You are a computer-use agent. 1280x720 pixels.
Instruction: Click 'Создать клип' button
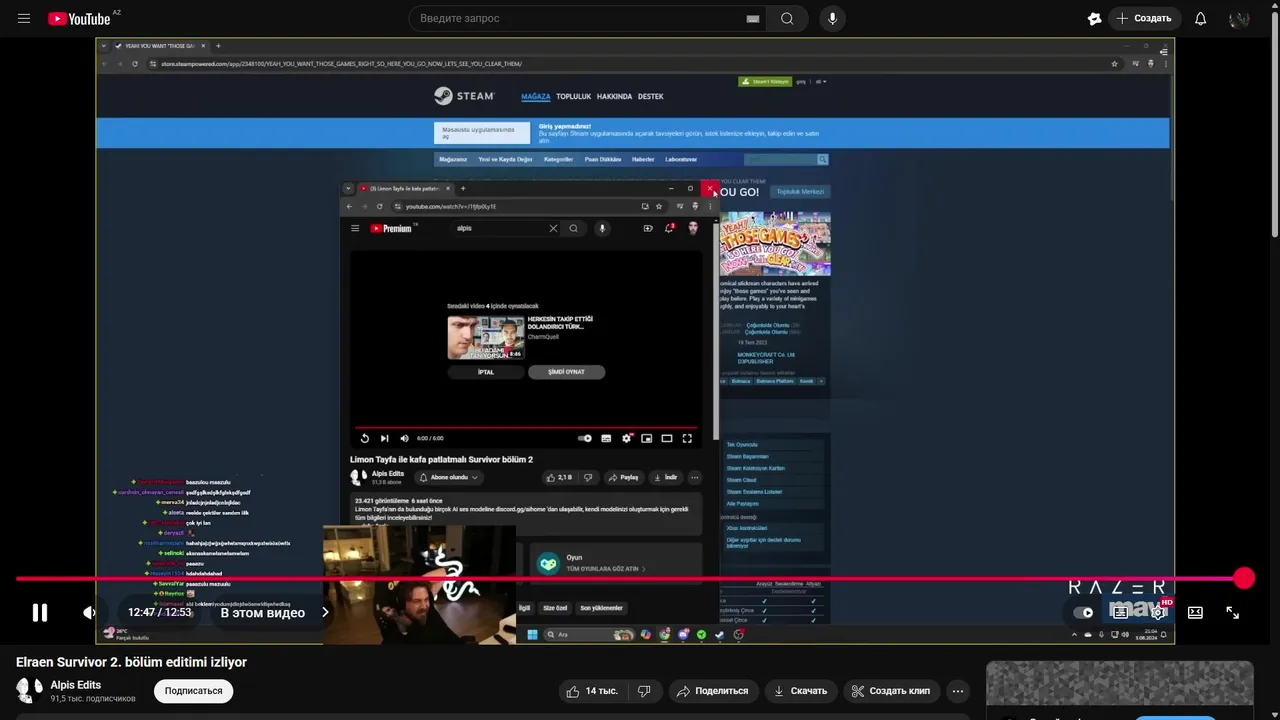click(x=890, y=691)
